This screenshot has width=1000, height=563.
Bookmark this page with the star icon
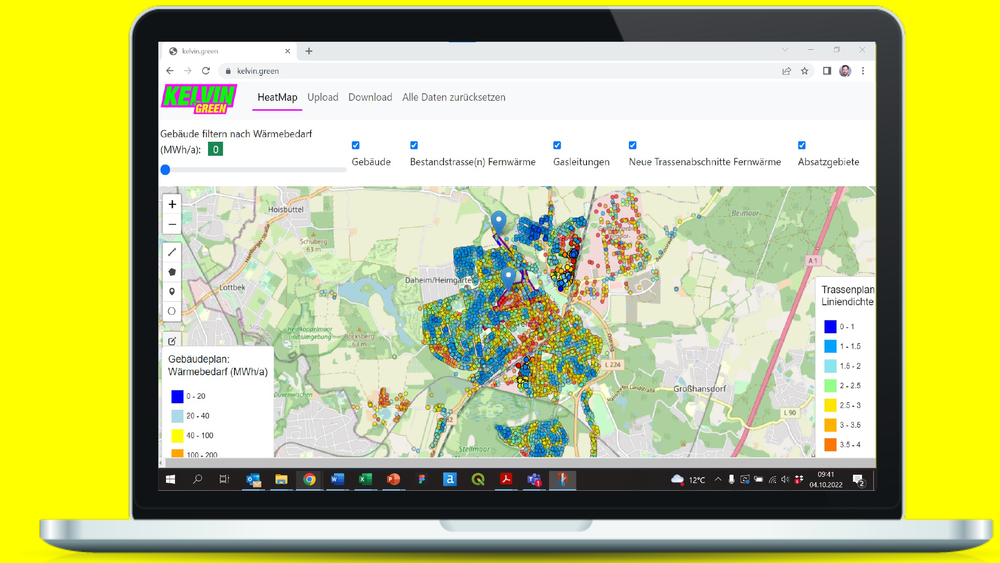pos(805,71)
